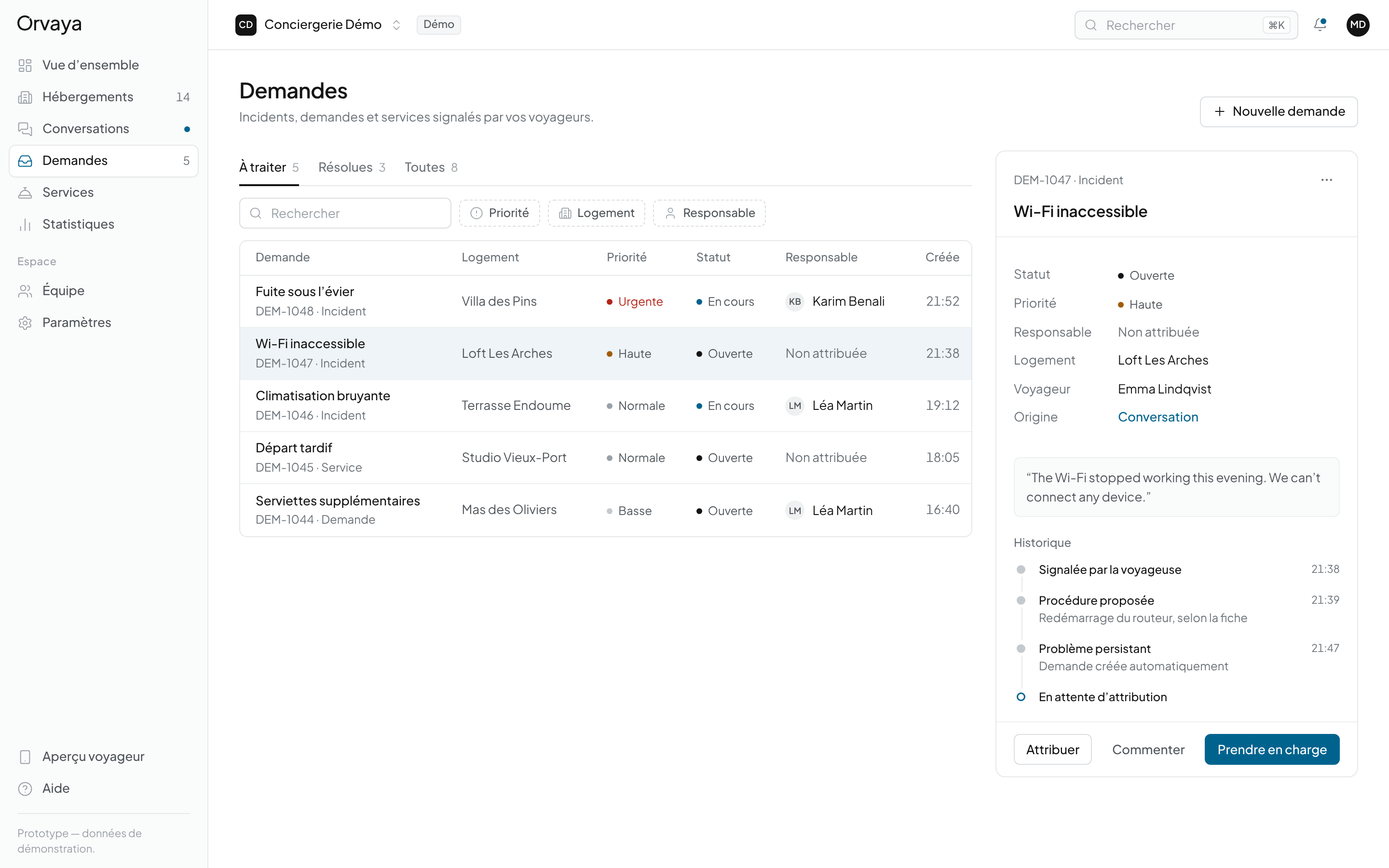The height and width of the screenshot is (868, 1389).
Task: Open Équipe page
Action: tap(103, 290)
